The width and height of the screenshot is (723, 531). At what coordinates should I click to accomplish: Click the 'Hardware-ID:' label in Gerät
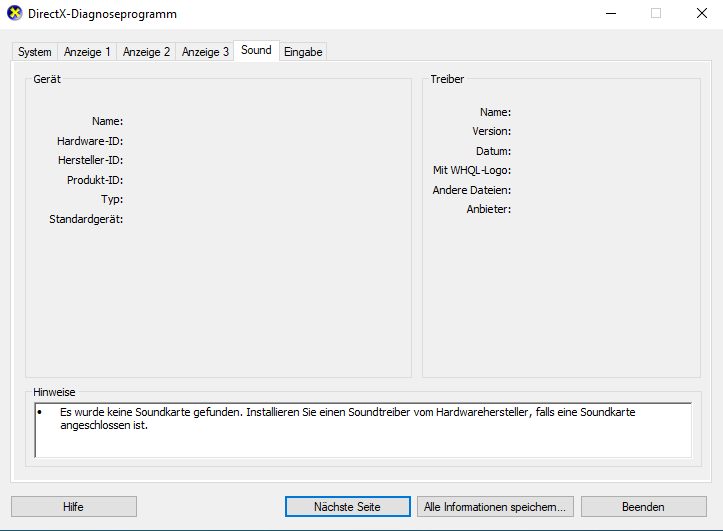click(90, 141)
